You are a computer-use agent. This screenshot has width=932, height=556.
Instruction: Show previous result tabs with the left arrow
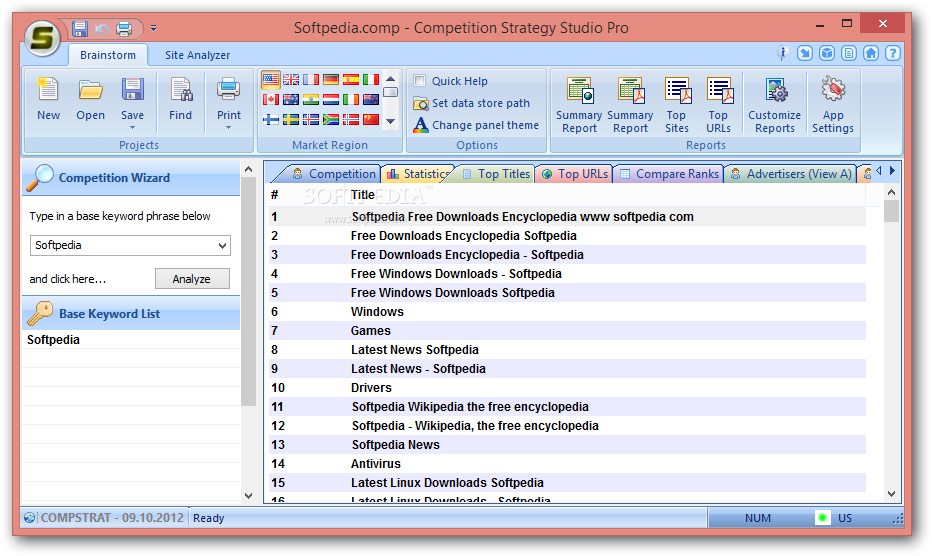point(879,171)
